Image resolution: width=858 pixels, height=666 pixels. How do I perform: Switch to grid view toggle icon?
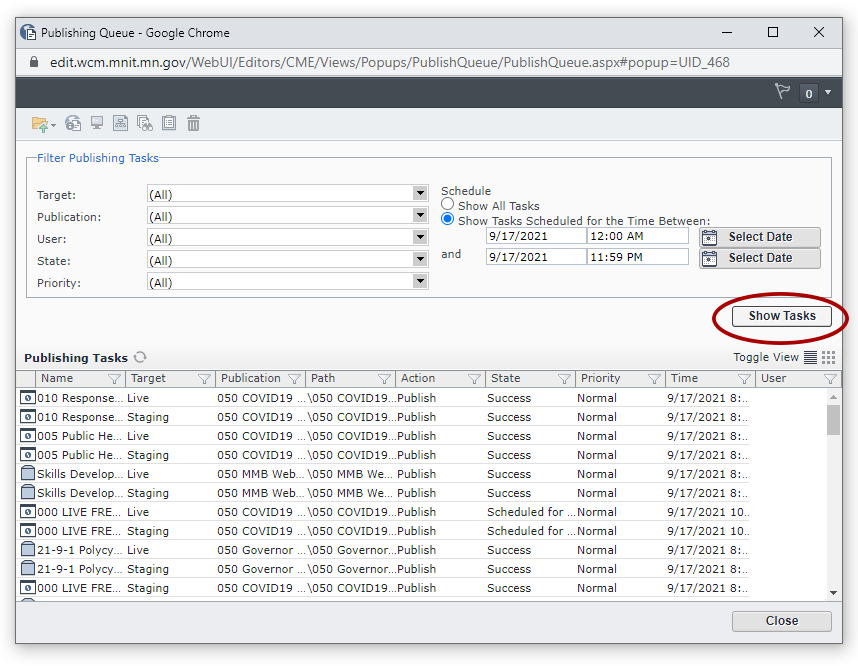(828, 357)
